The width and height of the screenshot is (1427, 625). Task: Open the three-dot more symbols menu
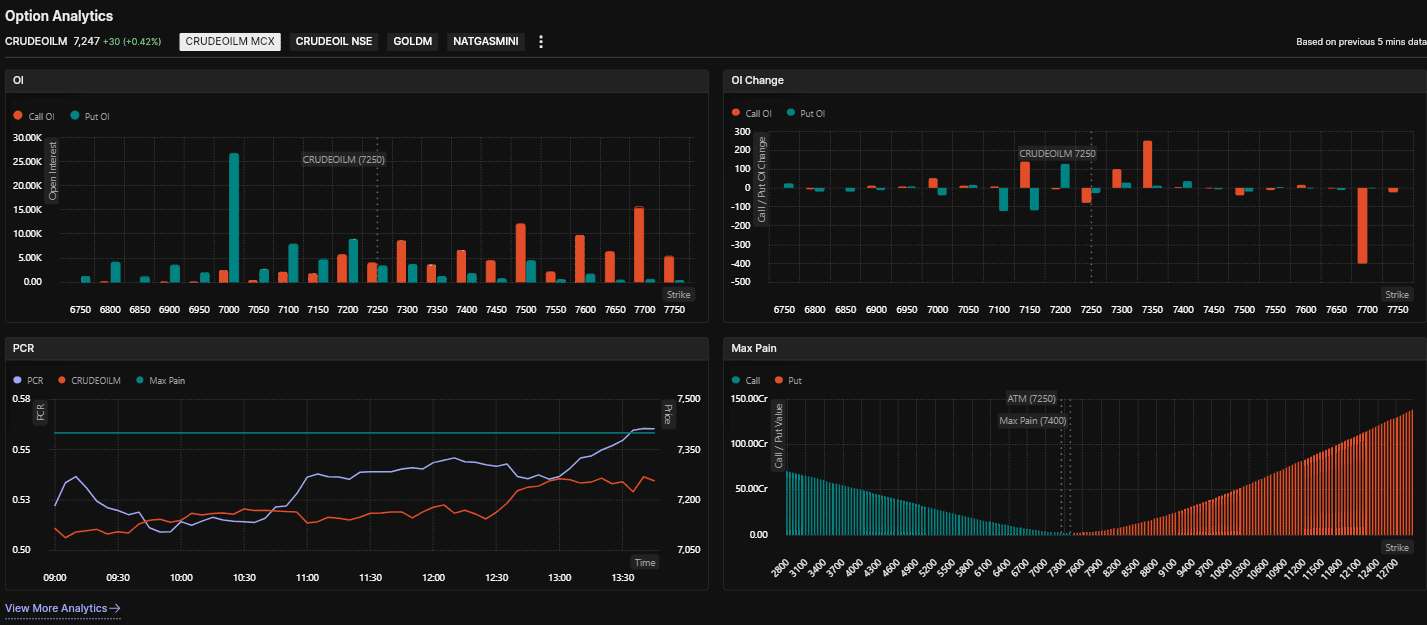pyautogui.click(x=541, y=42)
